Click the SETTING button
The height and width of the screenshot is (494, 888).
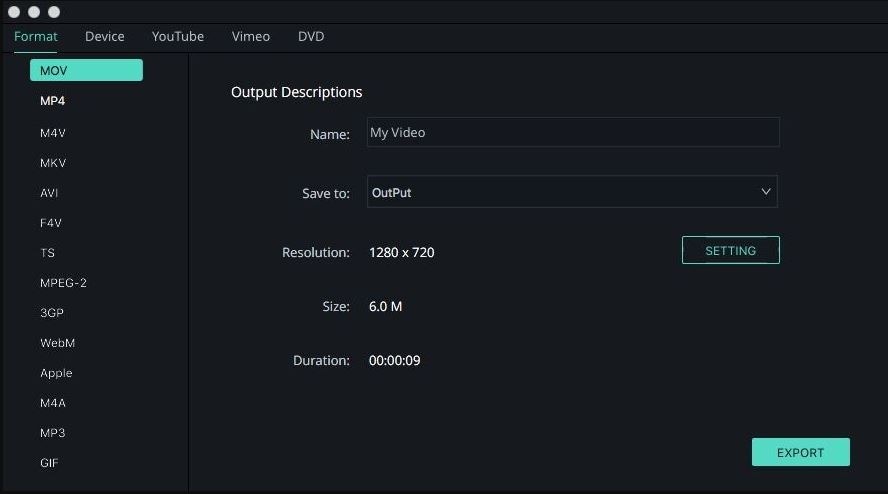(x=730, y=251)
